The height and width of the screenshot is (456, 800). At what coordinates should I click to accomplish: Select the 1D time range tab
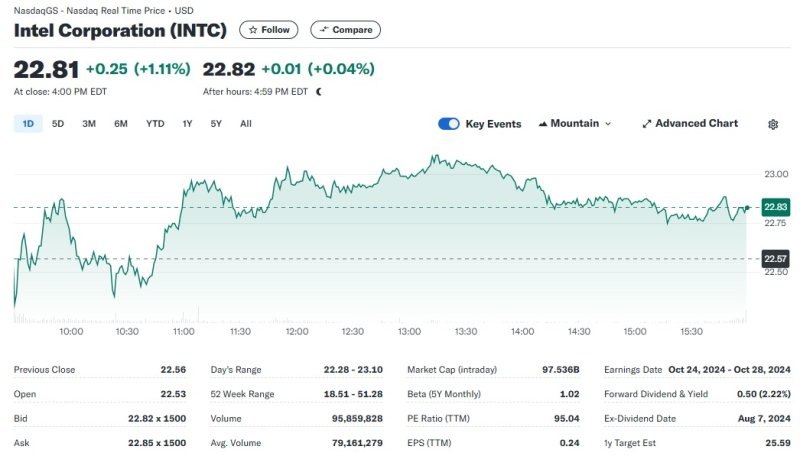28,124
